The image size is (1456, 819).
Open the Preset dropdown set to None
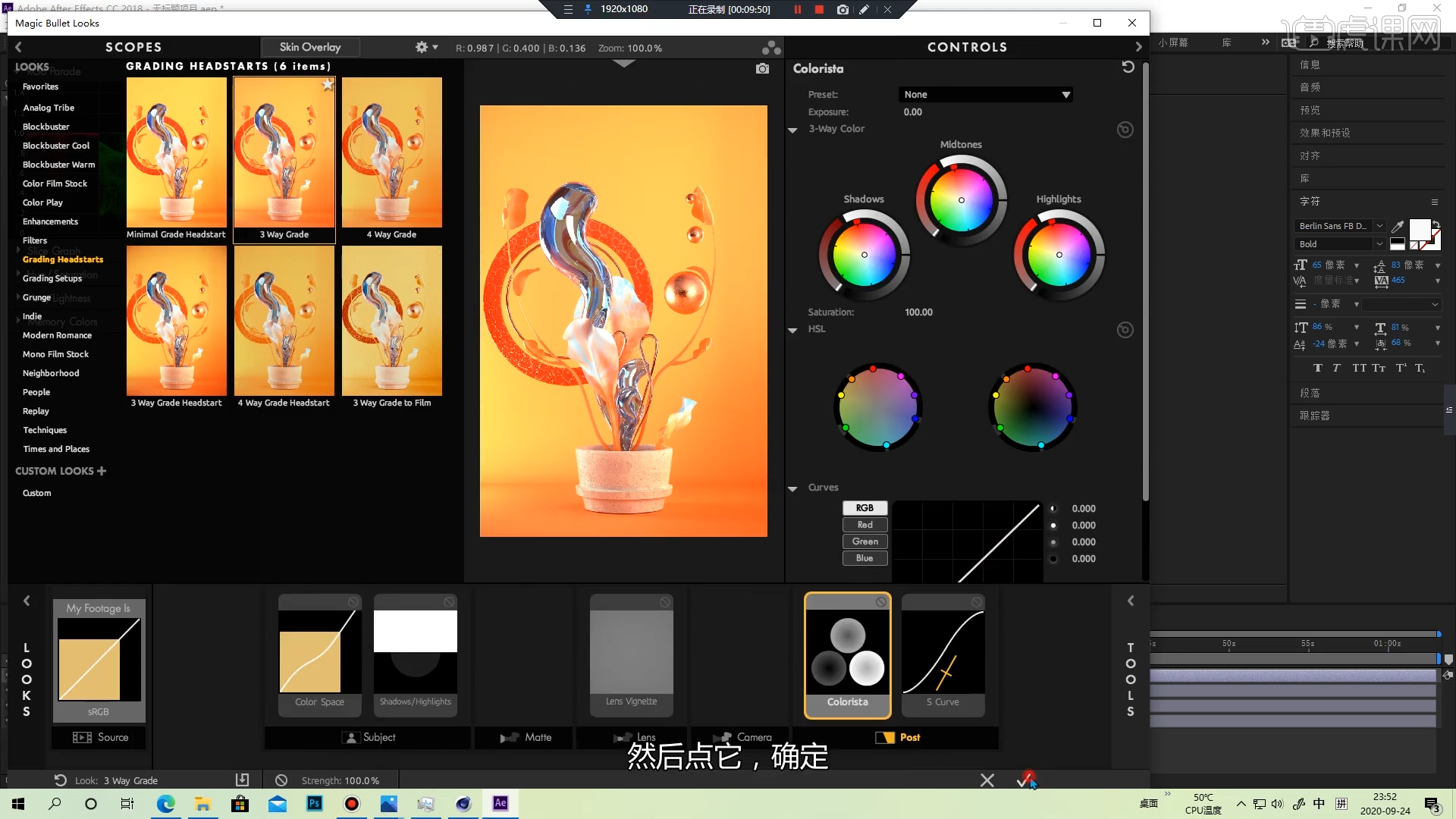click(x=986, y=95)
